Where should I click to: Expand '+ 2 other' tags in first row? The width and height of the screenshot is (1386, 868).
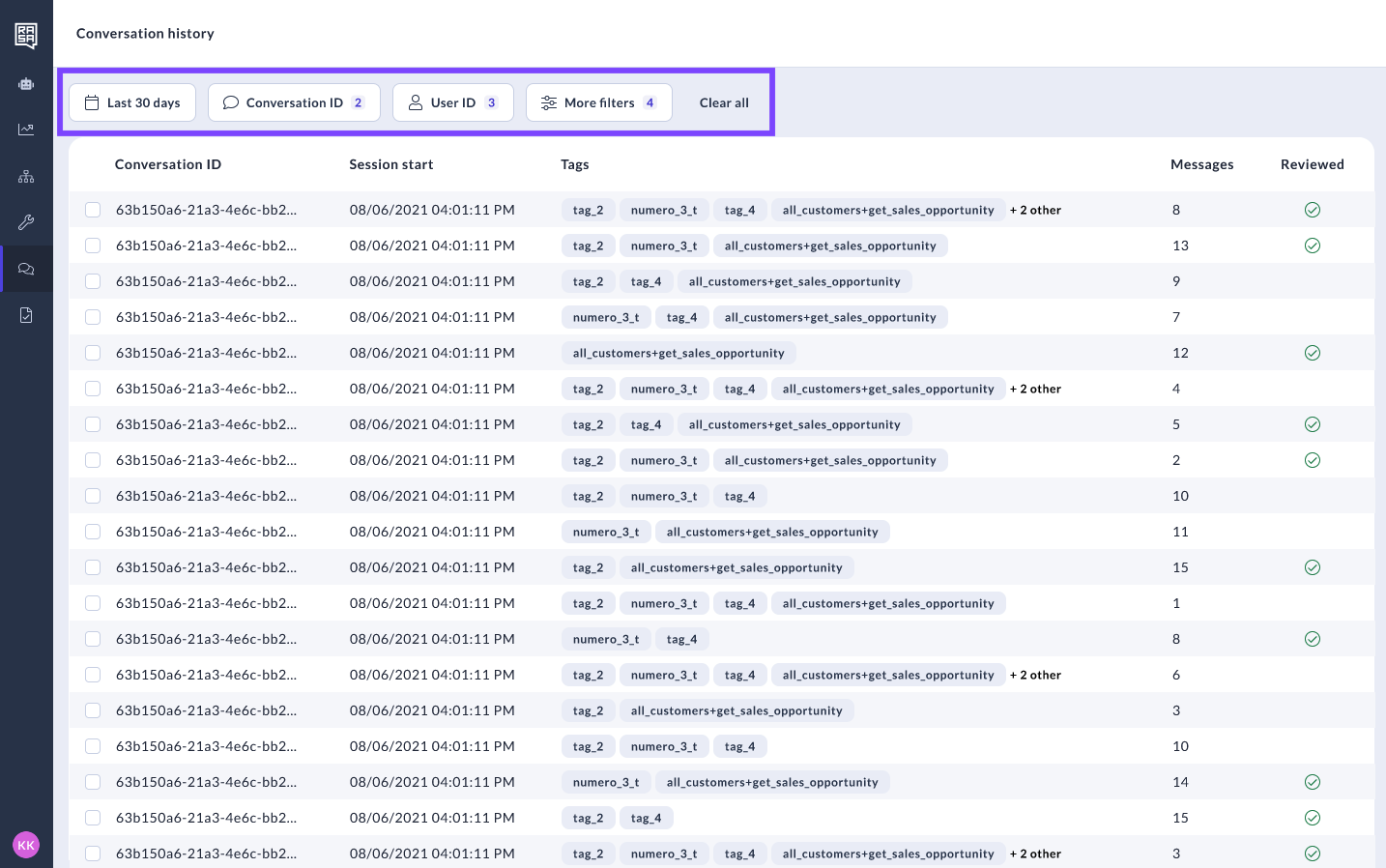pyautogui.click(x=1035, y=210)
